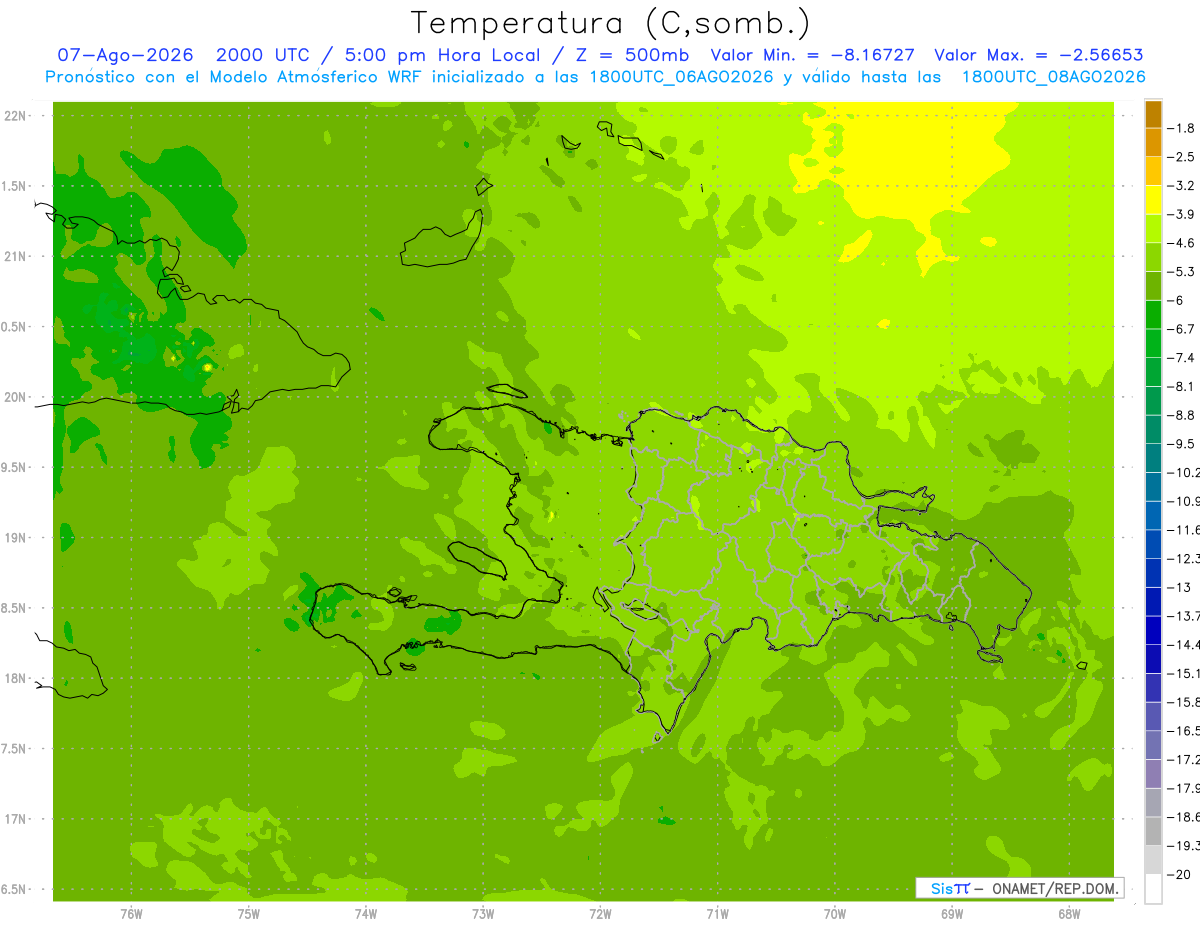Click the '-6' legend value
Image resolution: width=1200 pixels, height=927 pixels.
click(1178, 300)
